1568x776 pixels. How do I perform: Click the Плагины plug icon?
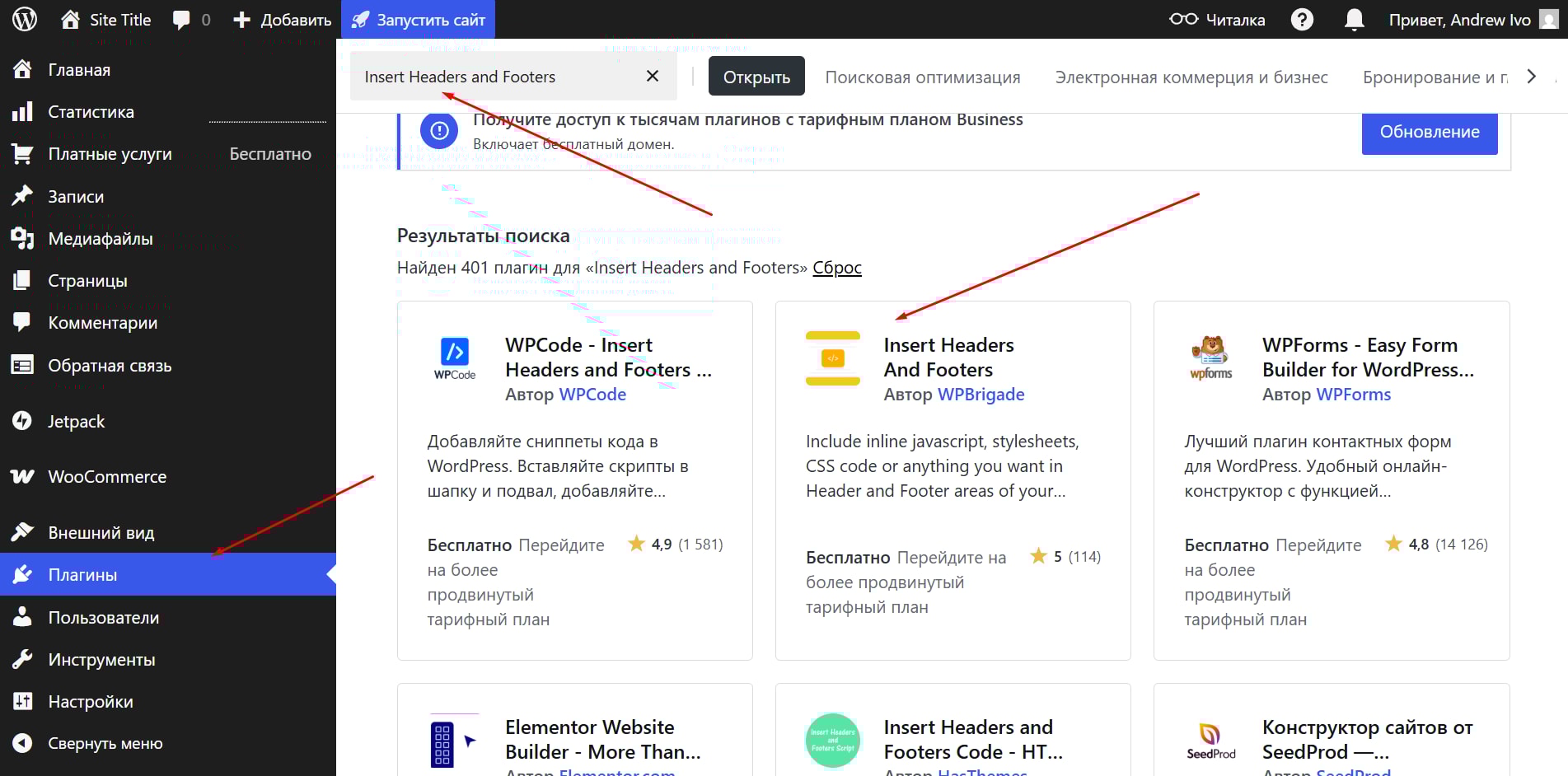22,574
